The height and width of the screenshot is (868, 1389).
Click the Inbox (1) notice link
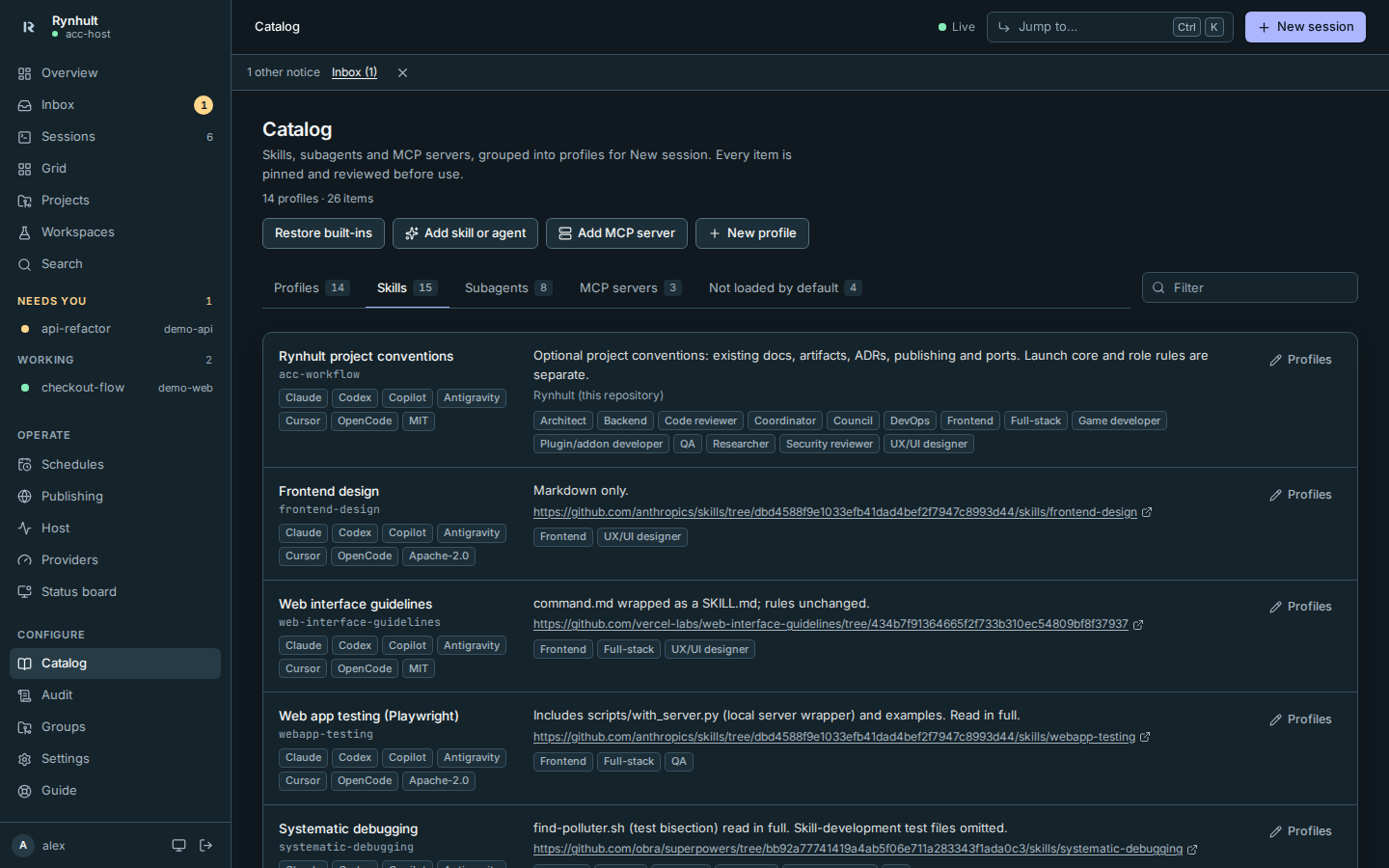tap(354, 72)
